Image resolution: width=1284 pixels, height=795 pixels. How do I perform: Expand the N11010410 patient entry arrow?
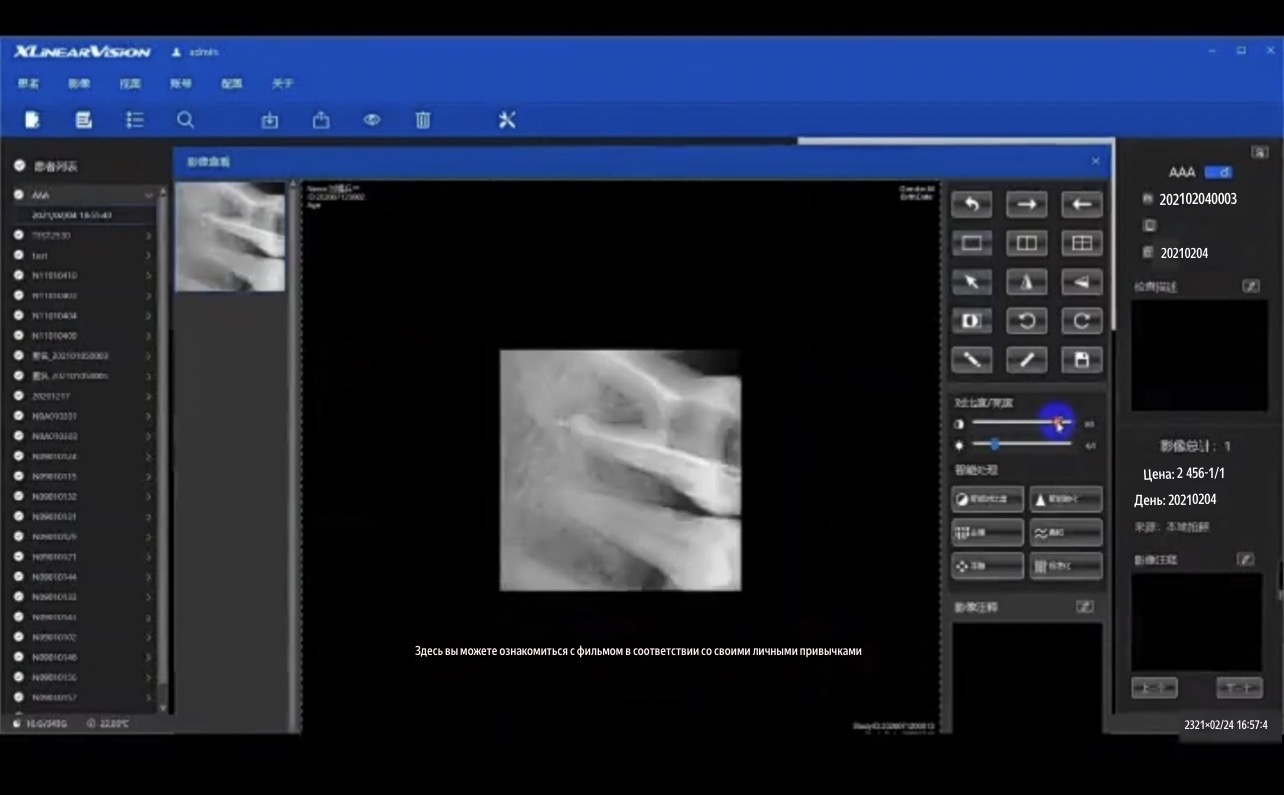point(149,275)
